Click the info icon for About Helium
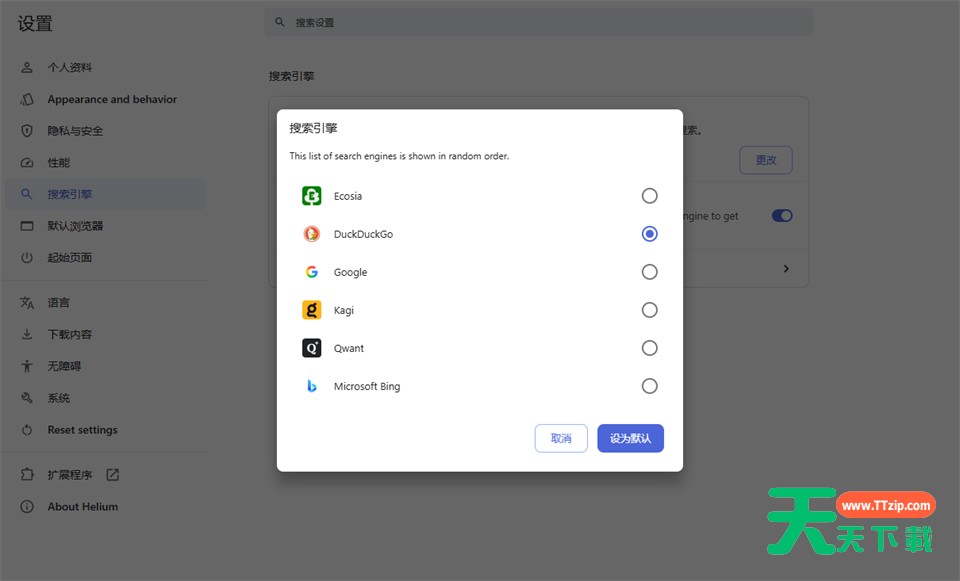Image resolution: width=960 pixels, height=581 pixels. pyautogui.click(x=26, y=506)
